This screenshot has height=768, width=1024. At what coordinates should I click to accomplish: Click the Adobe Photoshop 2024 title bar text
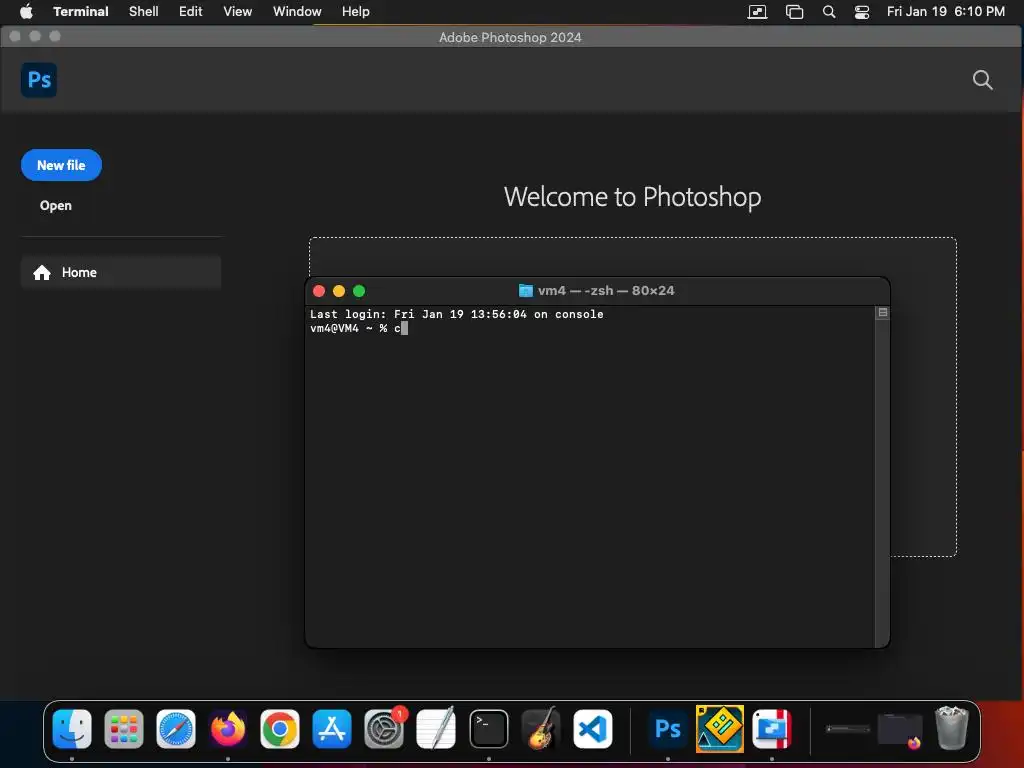pyautogui.click(x=510, y=37)
